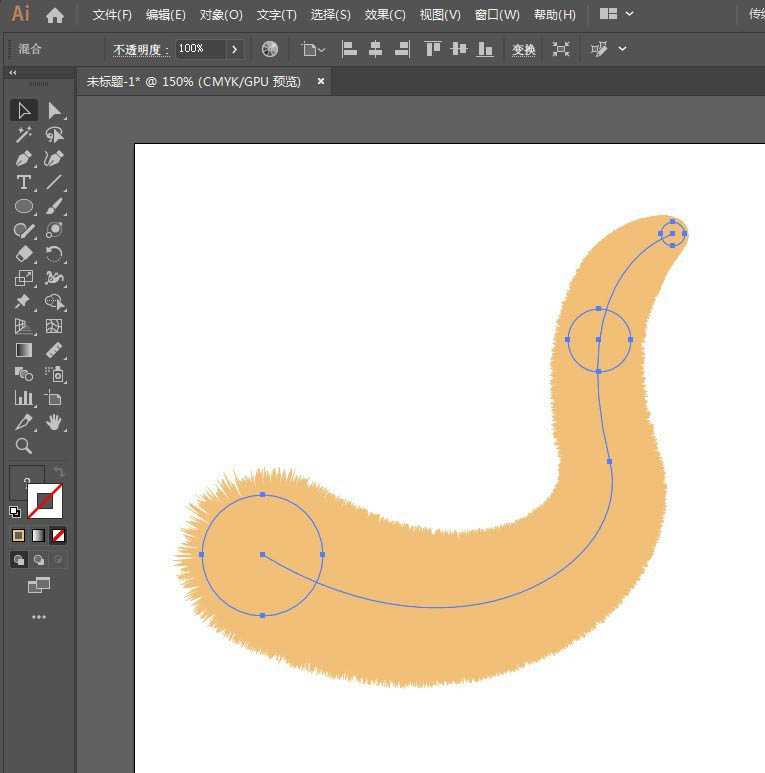Image resolution: width=765 pixels, height=773 pixels.
Task: Select the Pen tool
Action: (24, 159)
